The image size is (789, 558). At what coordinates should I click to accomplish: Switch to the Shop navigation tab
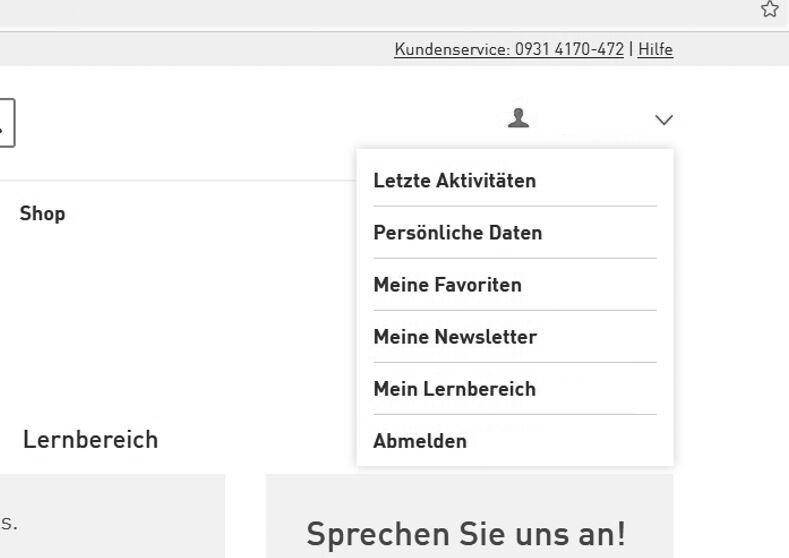(42, 214)
